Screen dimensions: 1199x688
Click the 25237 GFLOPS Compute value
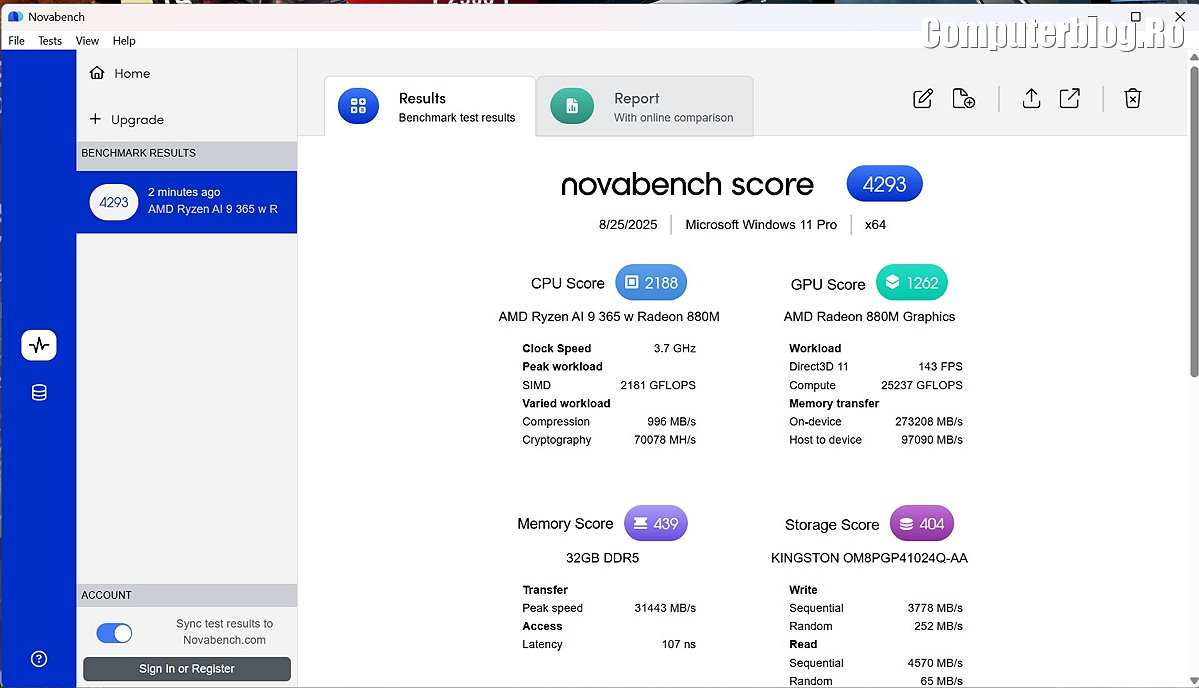[921, 385]
